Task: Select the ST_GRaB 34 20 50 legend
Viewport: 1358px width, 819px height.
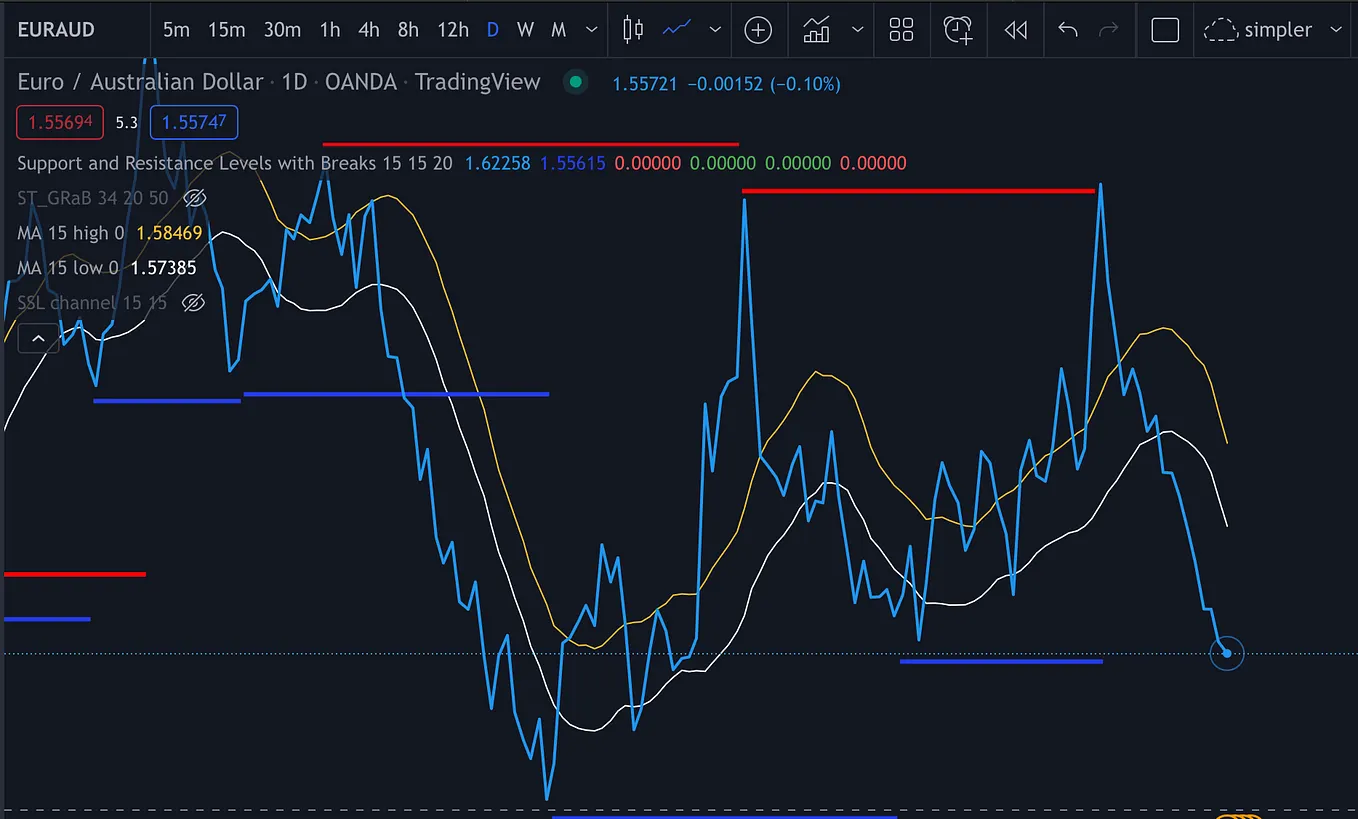Action: pyautogui.click(x=93, y=198)
